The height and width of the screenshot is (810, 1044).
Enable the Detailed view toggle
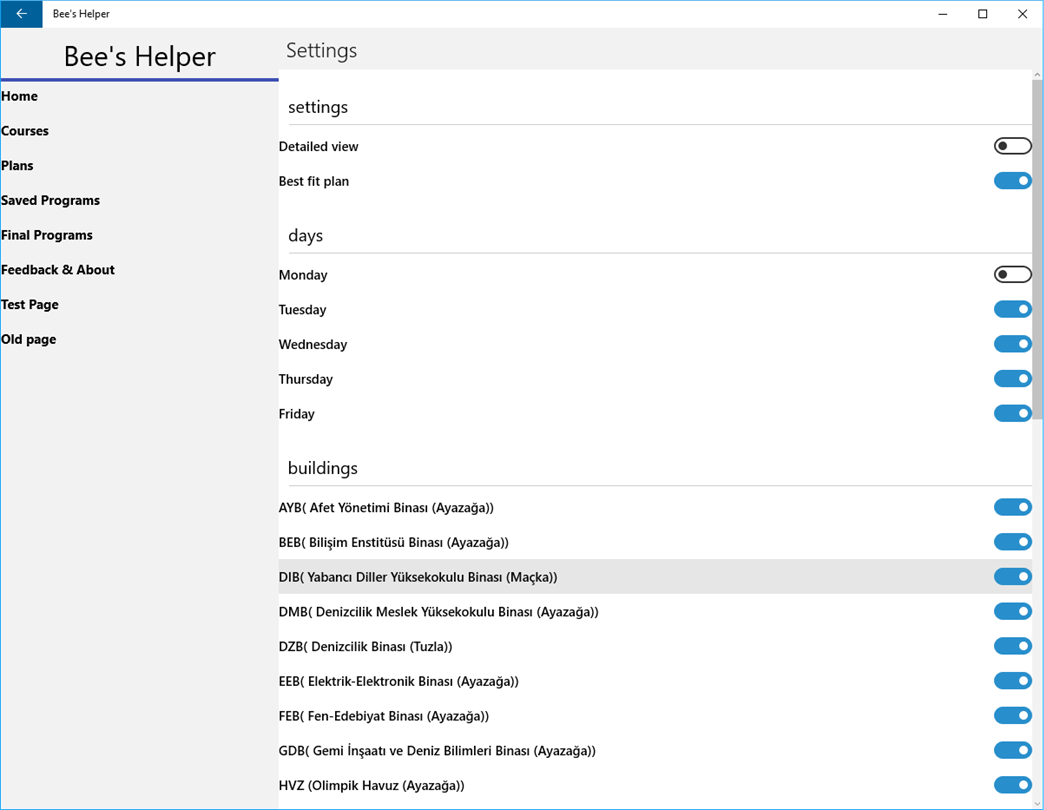click(1012, 147)
